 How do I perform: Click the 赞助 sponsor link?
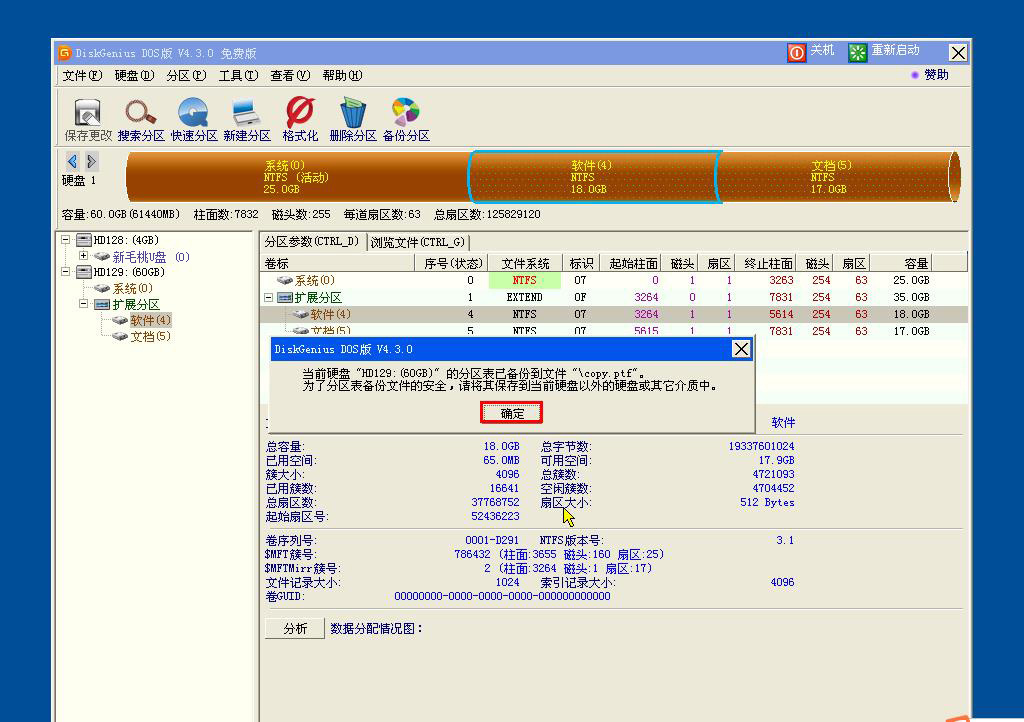(x=936, y=75)
